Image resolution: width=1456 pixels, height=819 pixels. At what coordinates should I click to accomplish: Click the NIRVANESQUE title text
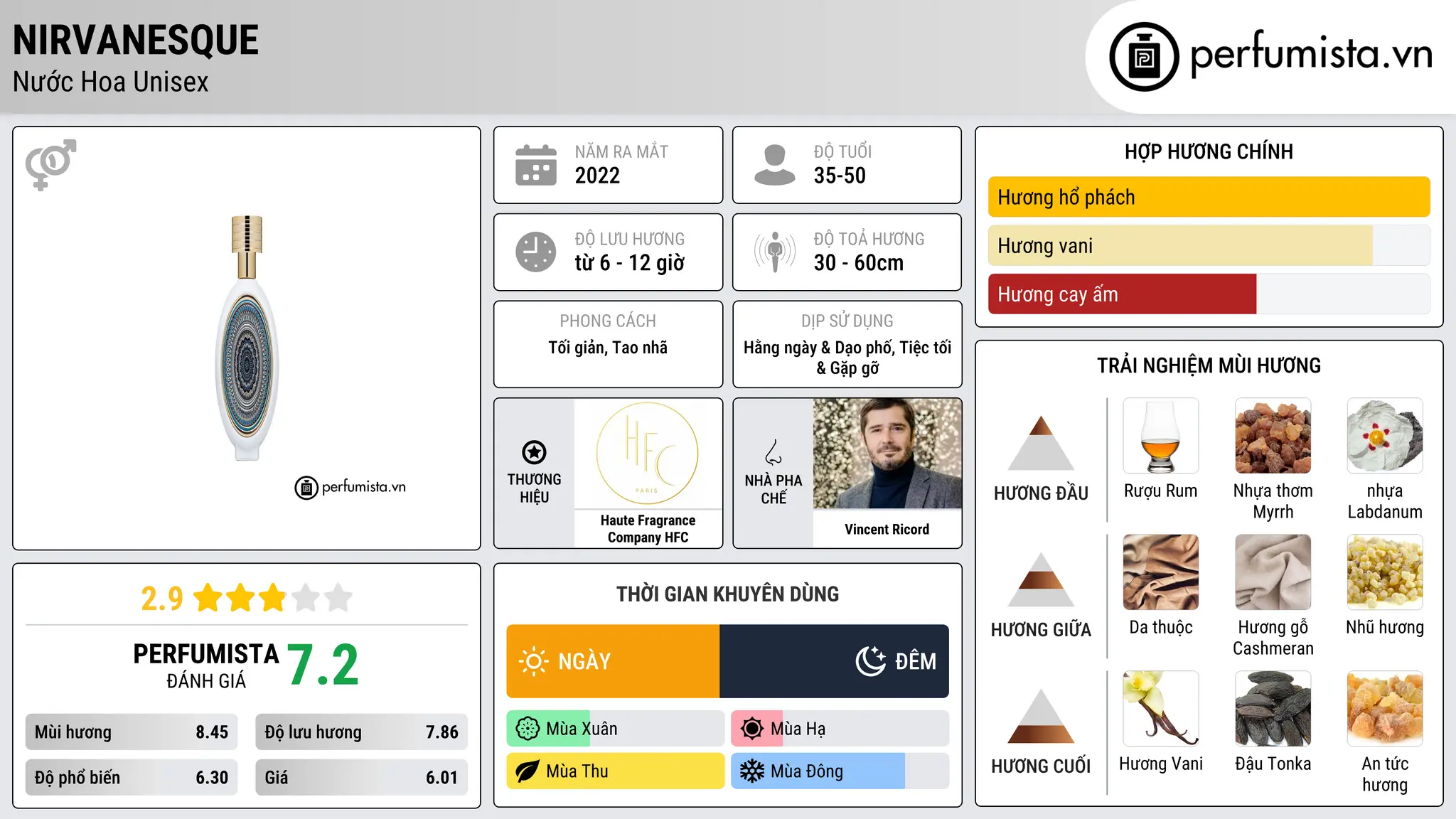136,41
